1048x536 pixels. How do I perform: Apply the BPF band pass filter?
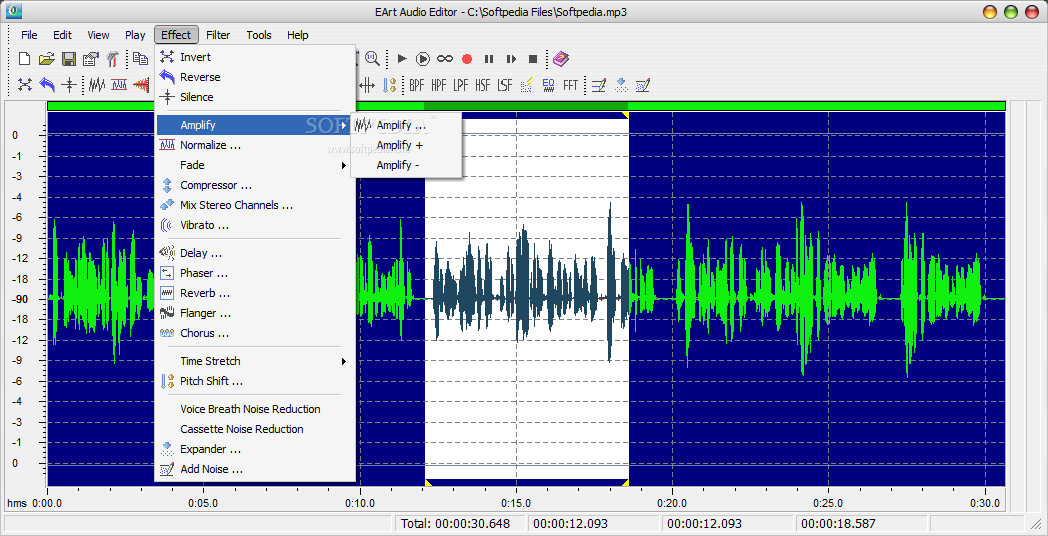(x=417, y=85)
